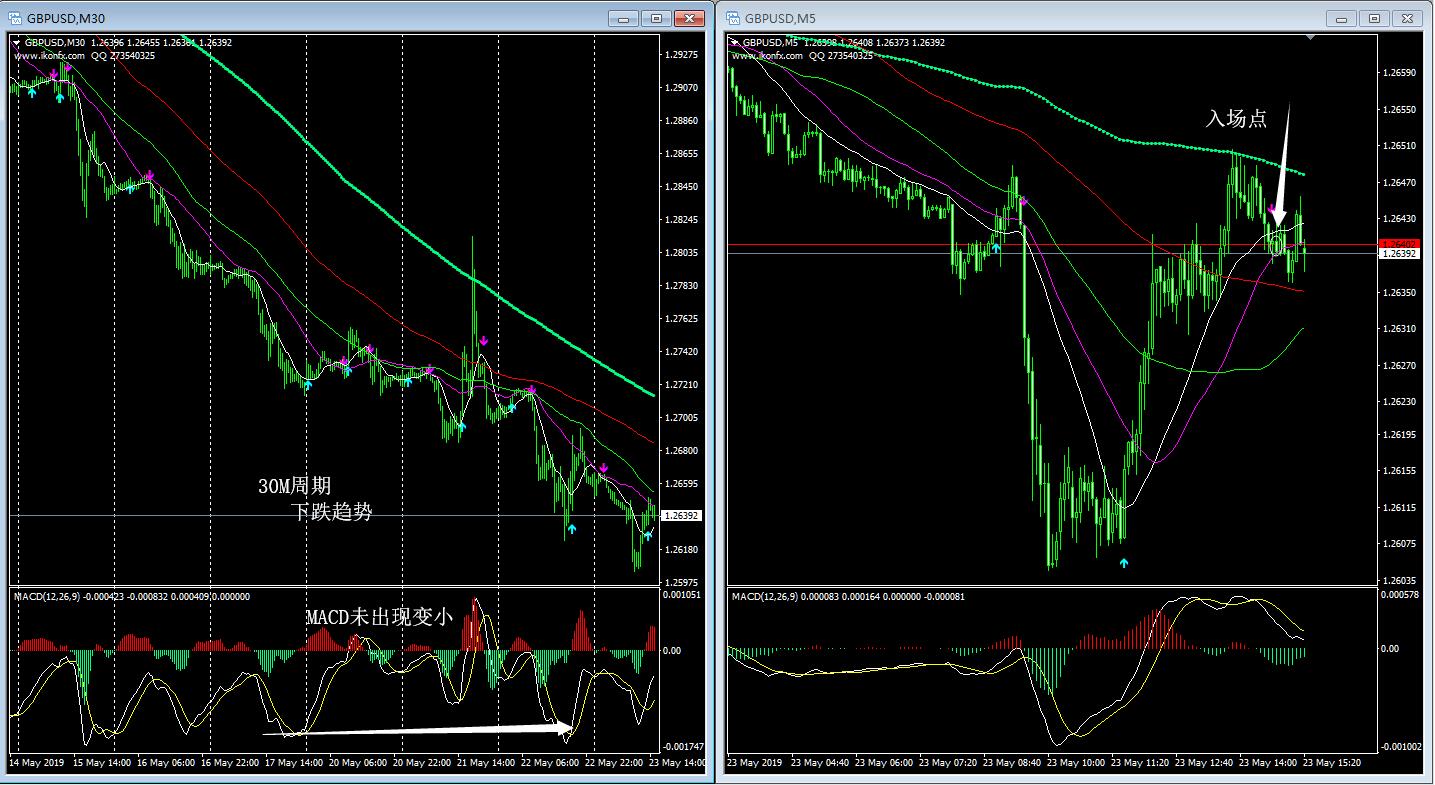
Task: Close the GBPUSD,M30 chart window
Action: tap(690, 18)
